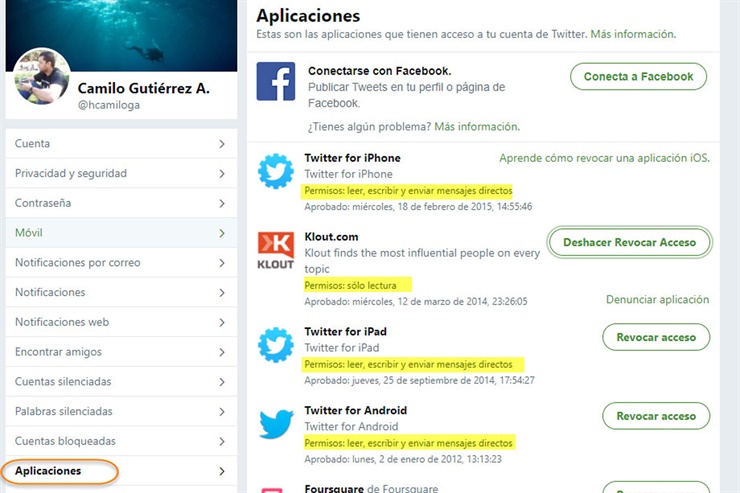Revoke access for Twitter for Android
The width and height of the screenshot is (740, 493).
click(656, 416)
